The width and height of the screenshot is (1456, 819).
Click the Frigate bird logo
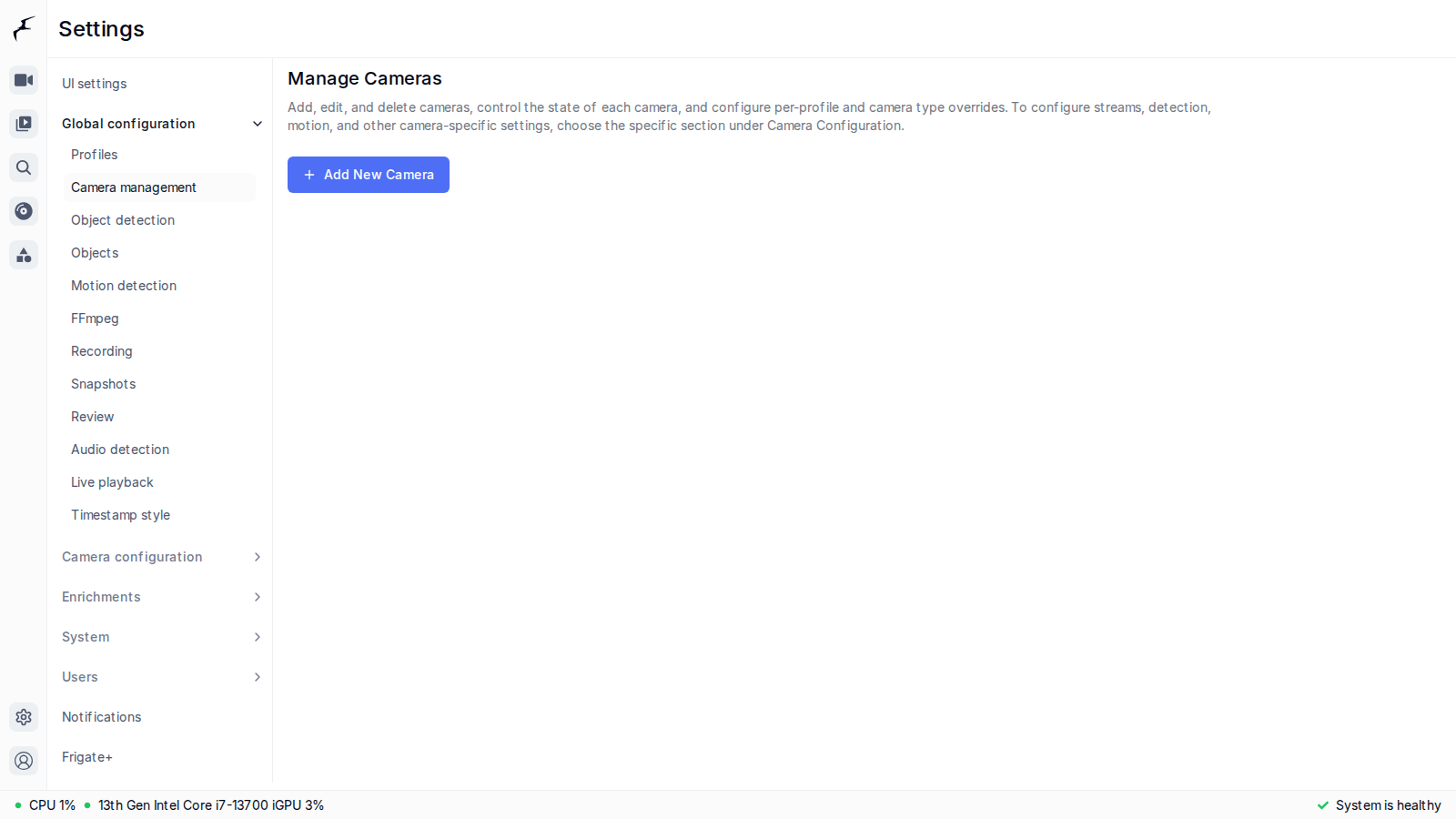[x=24, y=28]
